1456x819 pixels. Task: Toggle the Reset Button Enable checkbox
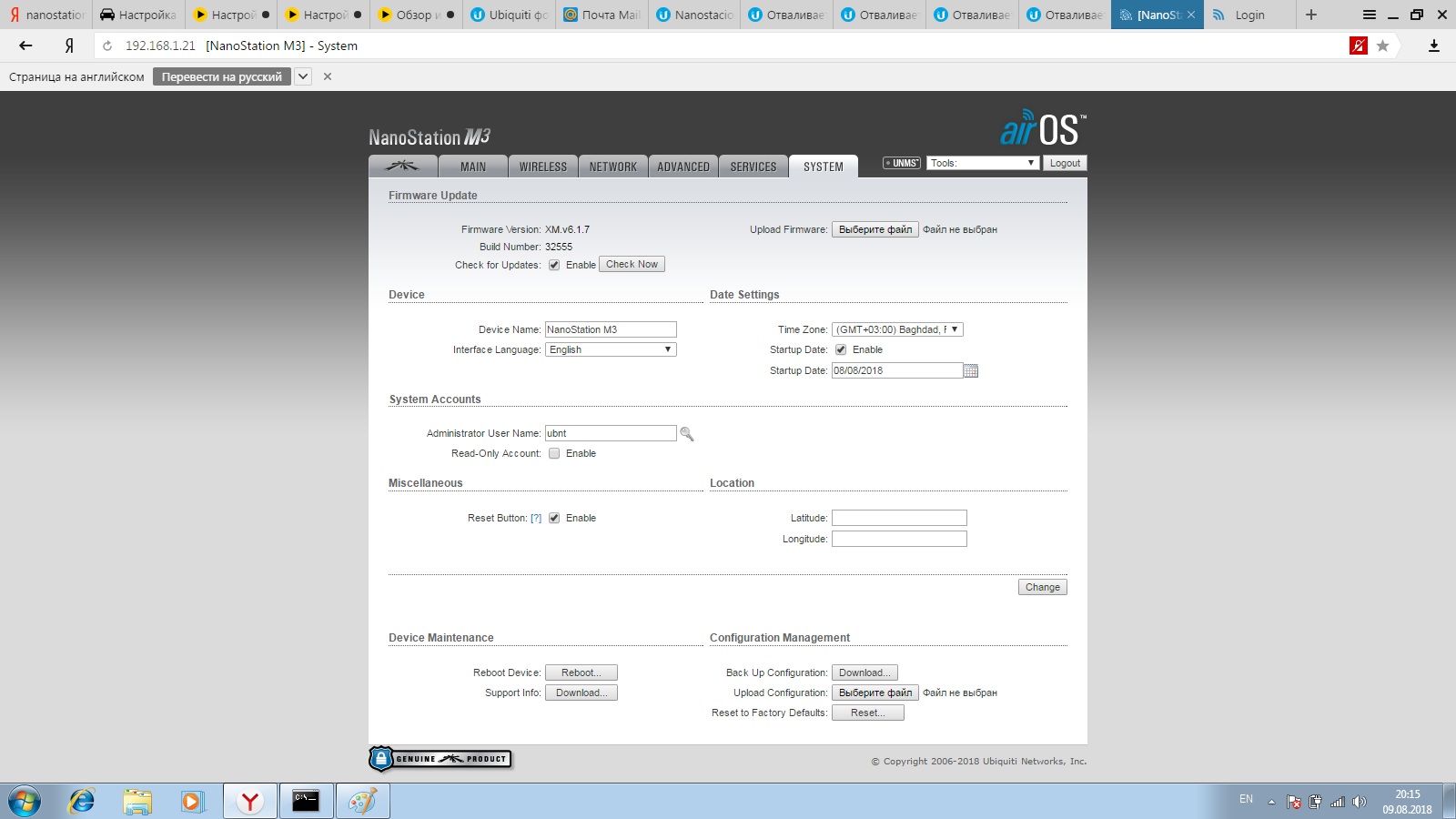point(554,518)
